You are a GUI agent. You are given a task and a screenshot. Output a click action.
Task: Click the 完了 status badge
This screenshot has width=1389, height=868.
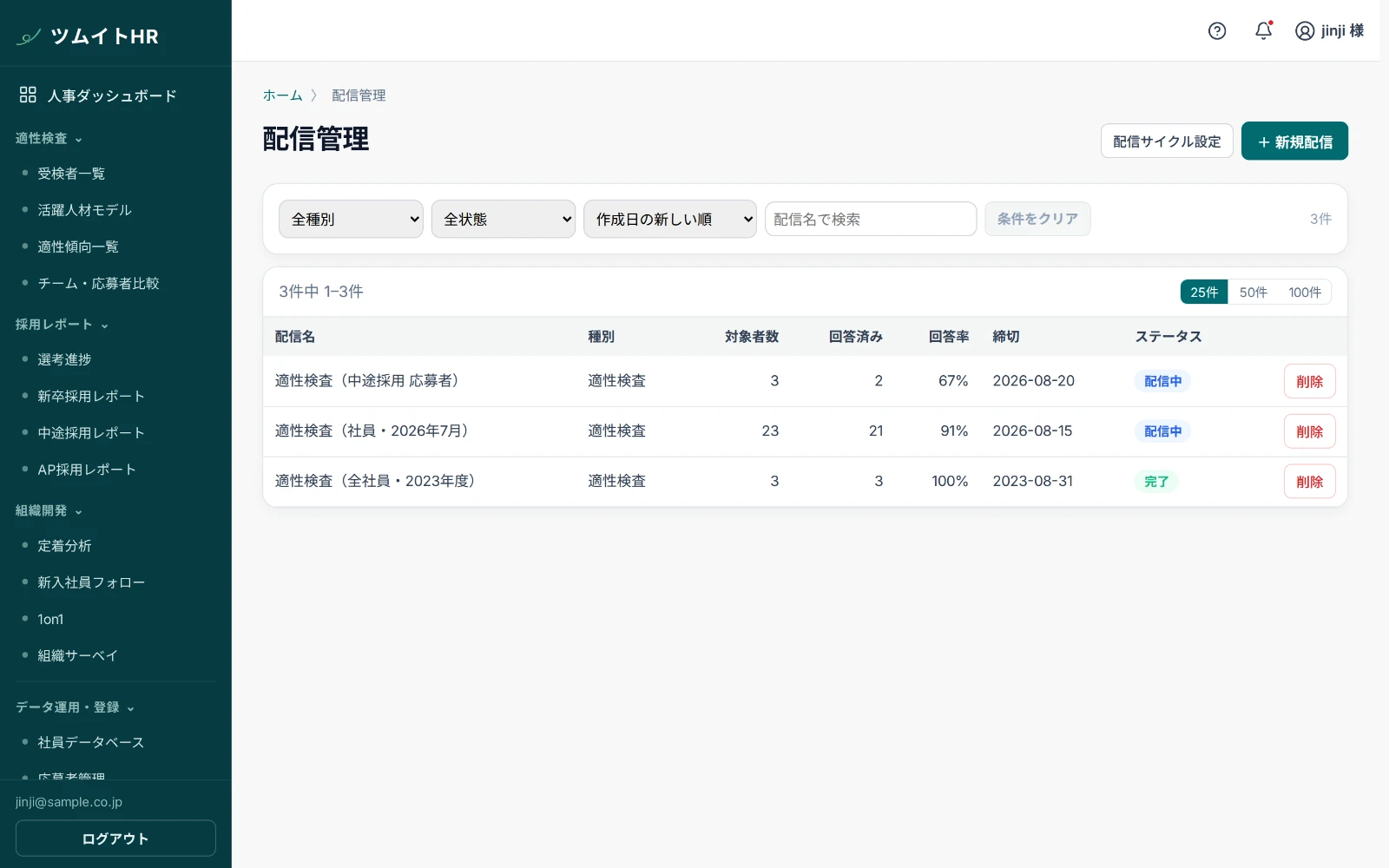pyautogui.click(x=1156, y=482)
